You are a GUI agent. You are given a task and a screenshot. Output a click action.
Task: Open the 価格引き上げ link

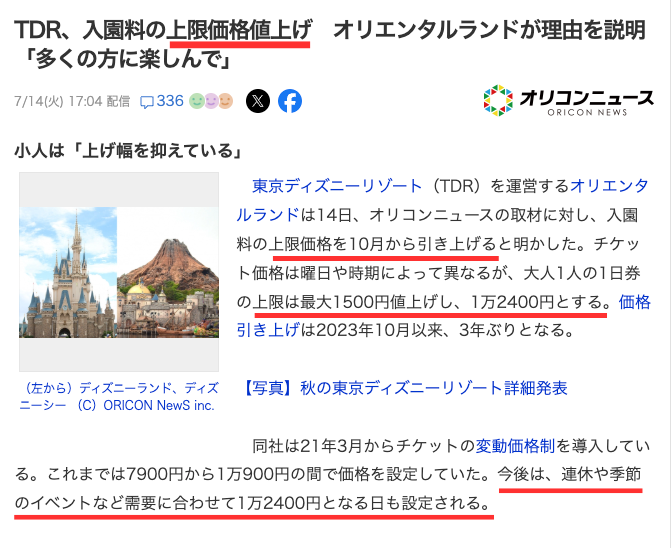(443, 316)
